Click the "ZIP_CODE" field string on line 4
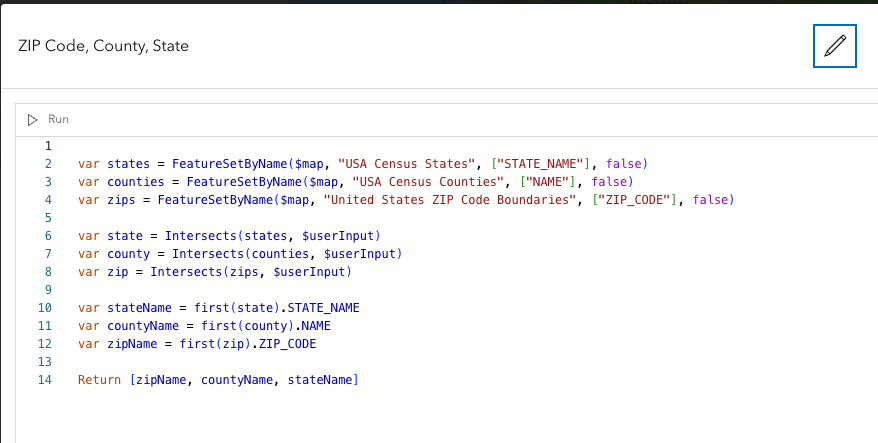Image resolution: width=878 pixels, height=443 pixels. [x=634, y=200]
